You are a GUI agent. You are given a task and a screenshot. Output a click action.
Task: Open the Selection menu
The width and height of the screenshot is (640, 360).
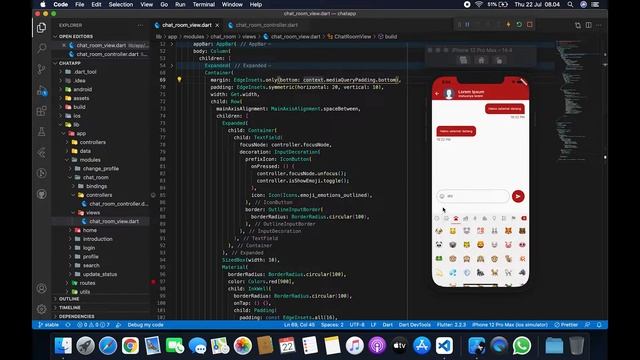pos(120,4)
